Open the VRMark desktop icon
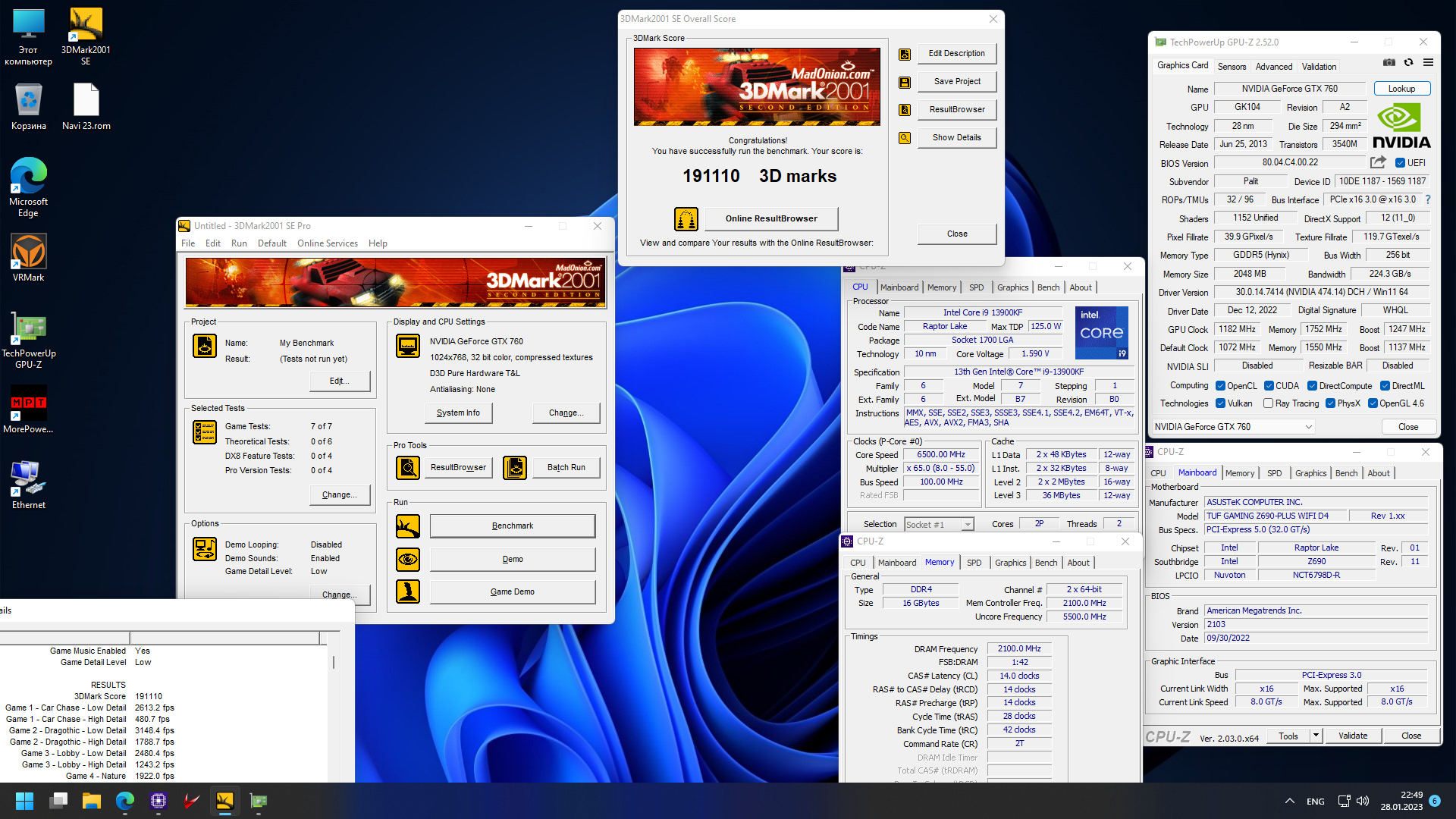Viewport: 1456px width, 819px height. (x=28, y=258)
